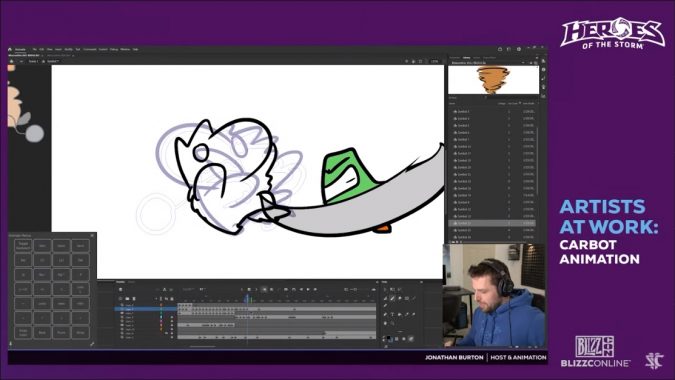Image resolution: width=675 pixels, height=380 pixels.
Task: Click the New Layer icon in timeline
Action: [x=121, y=299]
